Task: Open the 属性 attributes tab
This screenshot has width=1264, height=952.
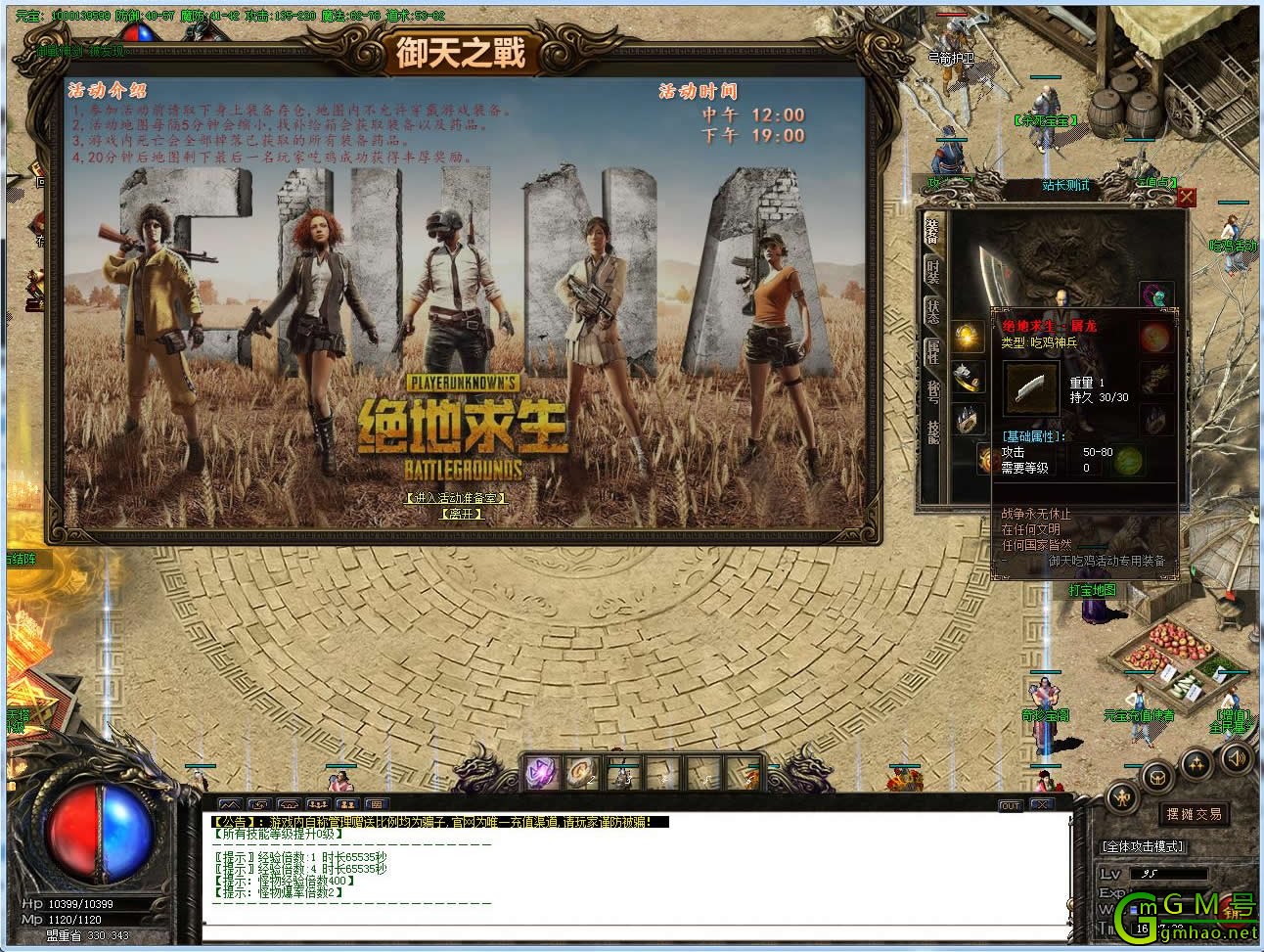Action: pyautogui.click(x=932, y=351)
